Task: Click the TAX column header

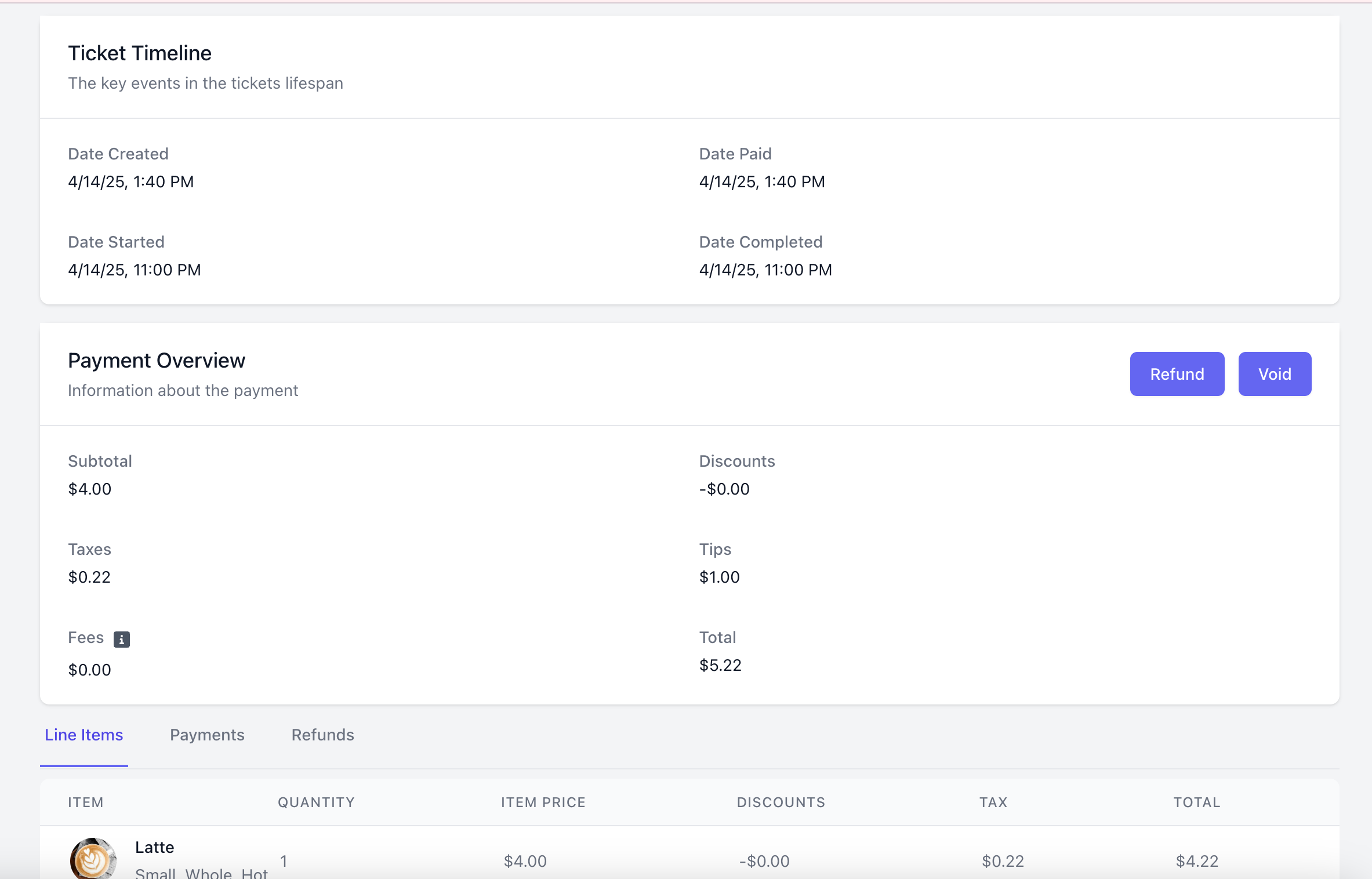Action: (x=993, y=802)
